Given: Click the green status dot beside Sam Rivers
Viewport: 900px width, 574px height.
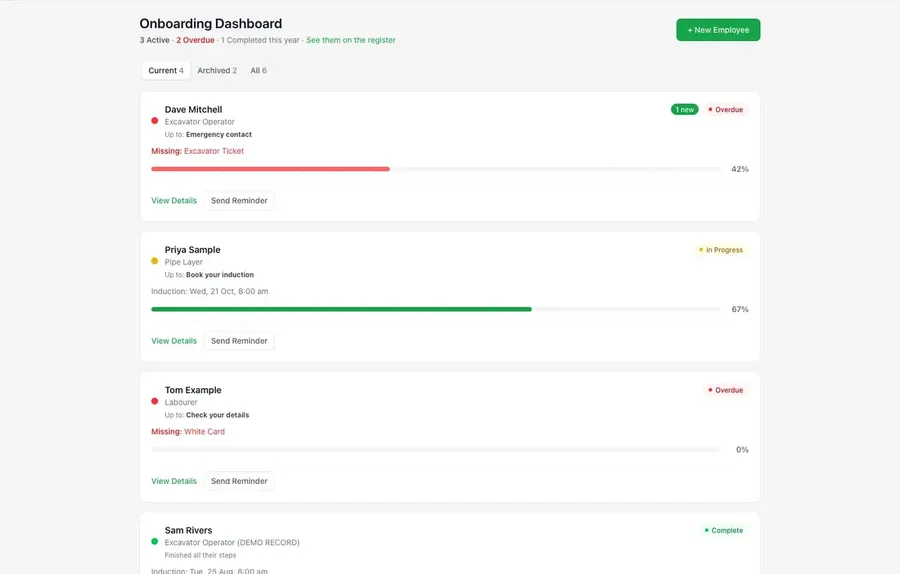Looking at the screenshot, I should tap(154, 541).
